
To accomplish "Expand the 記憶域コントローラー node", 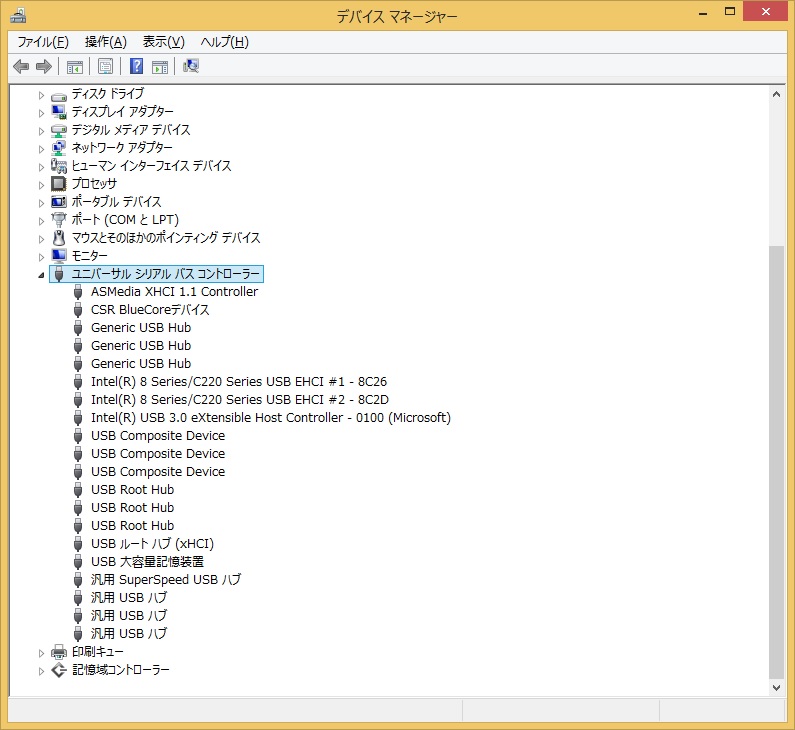I will tap(41, 671).
